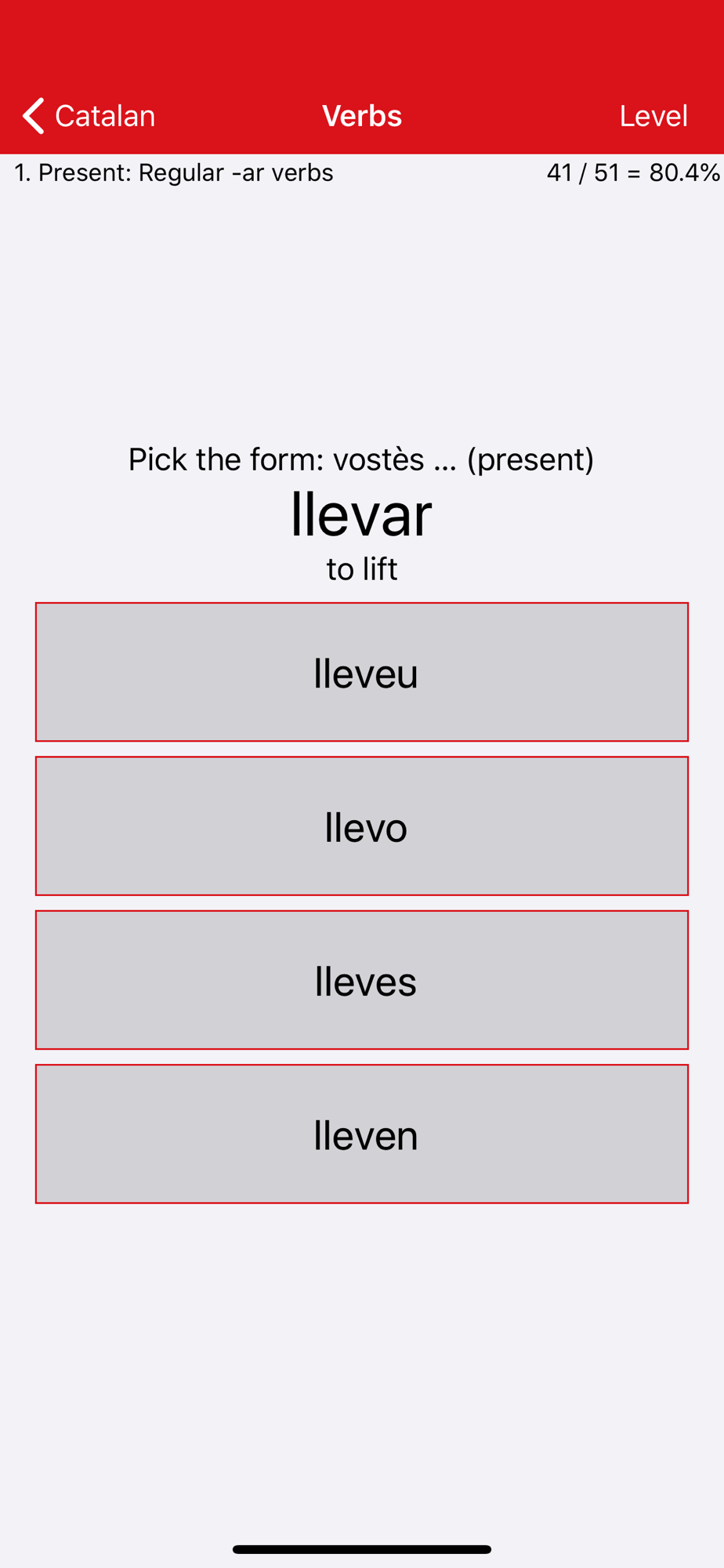Pick the lleves answer option
The width and height of the screenshot is (724, 1568).
point(362,980)
